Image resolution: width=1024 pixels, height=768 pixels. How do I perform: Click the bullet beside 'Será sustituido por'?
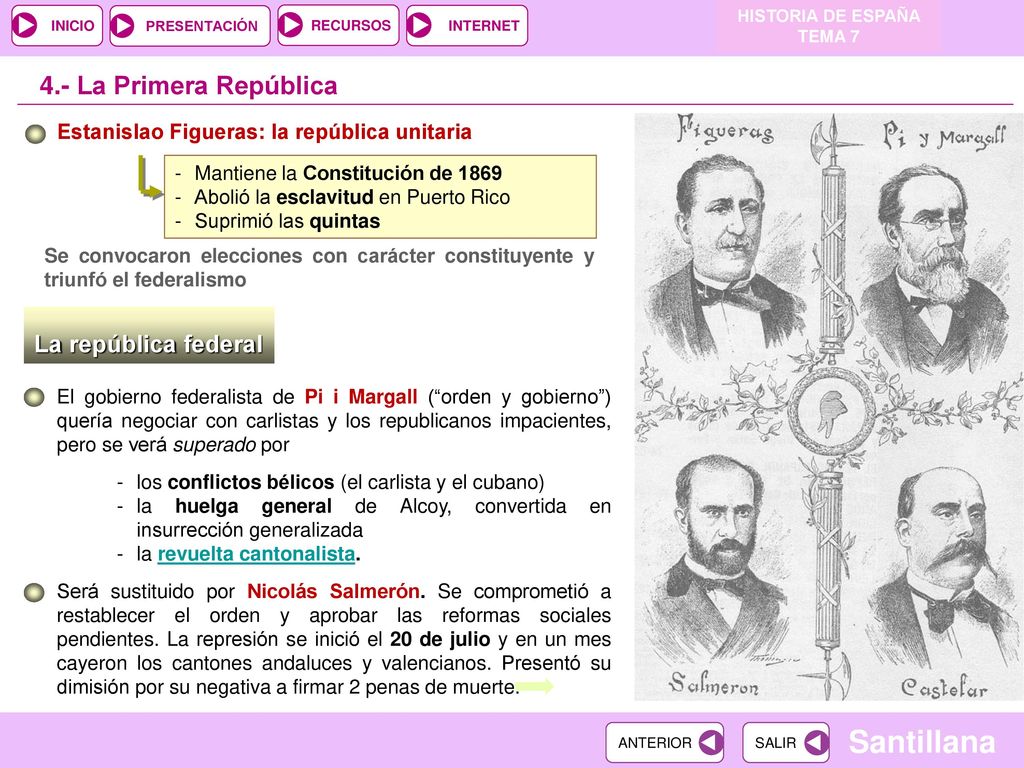[34, 592]
